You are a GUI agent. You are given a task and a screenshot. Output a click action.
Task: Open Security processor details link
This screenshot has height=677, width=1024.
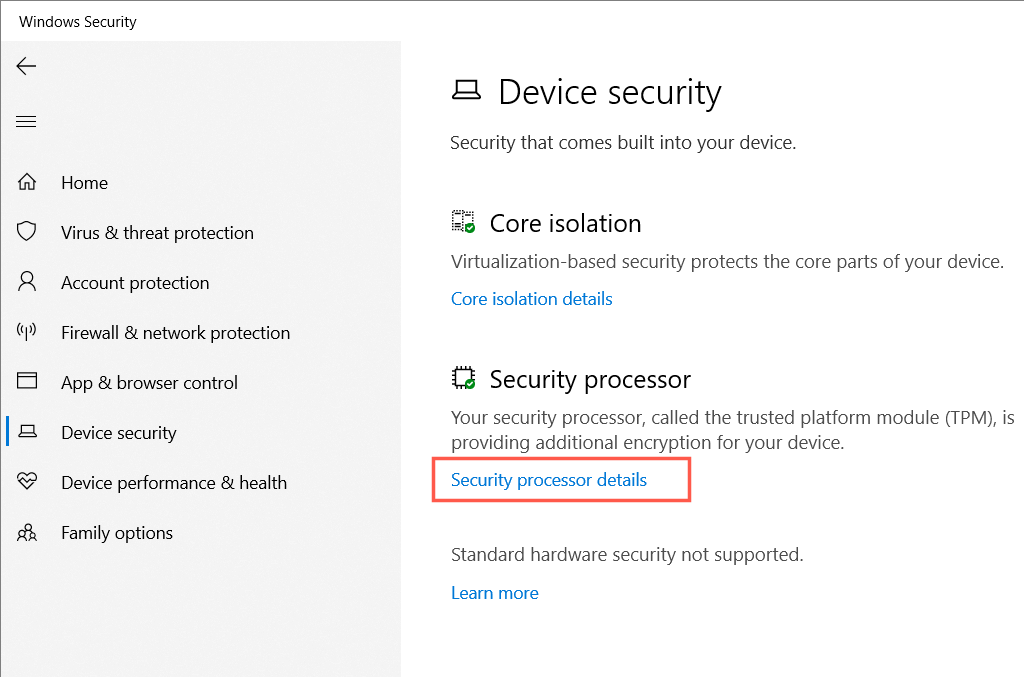548,480
